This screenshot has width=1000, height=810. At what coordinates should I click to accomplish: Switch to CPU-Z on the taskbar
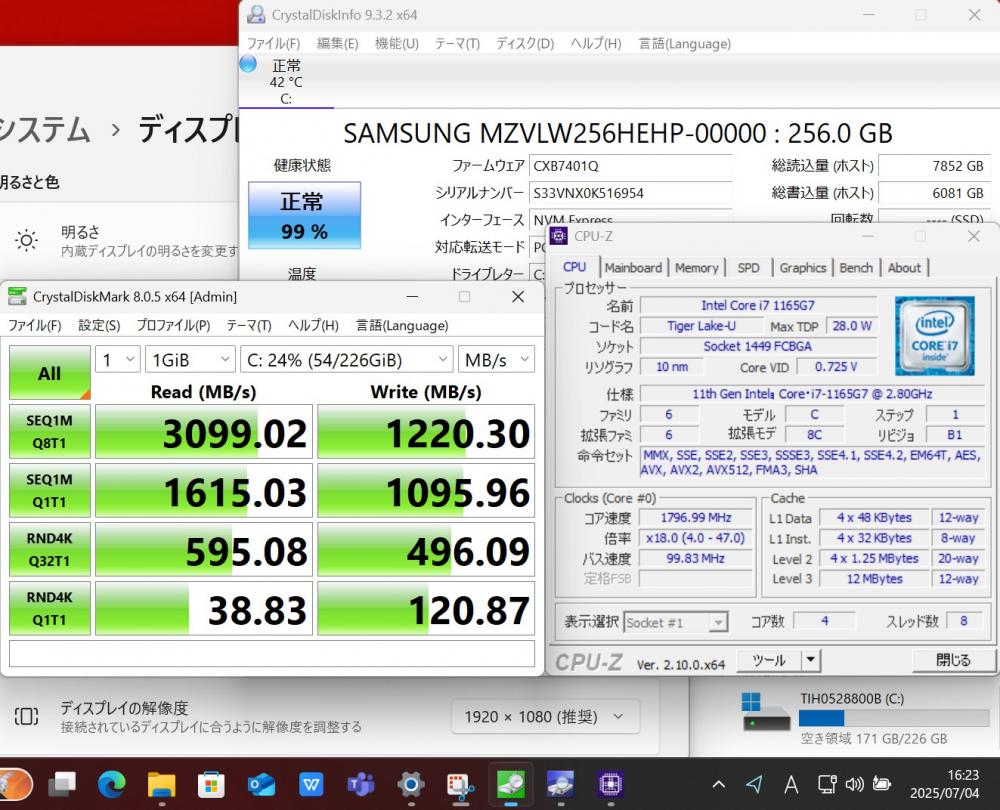[610, 784]
